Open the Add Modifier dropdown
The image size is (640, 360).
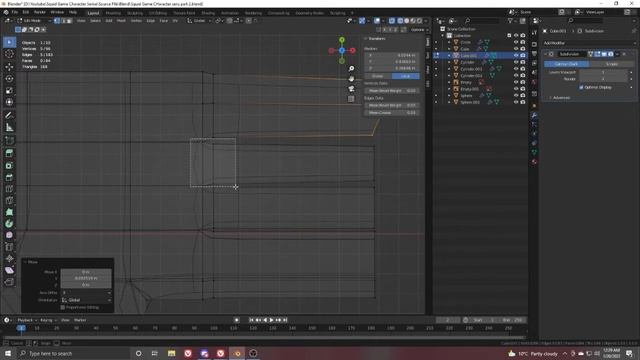[x=588, y=43]
